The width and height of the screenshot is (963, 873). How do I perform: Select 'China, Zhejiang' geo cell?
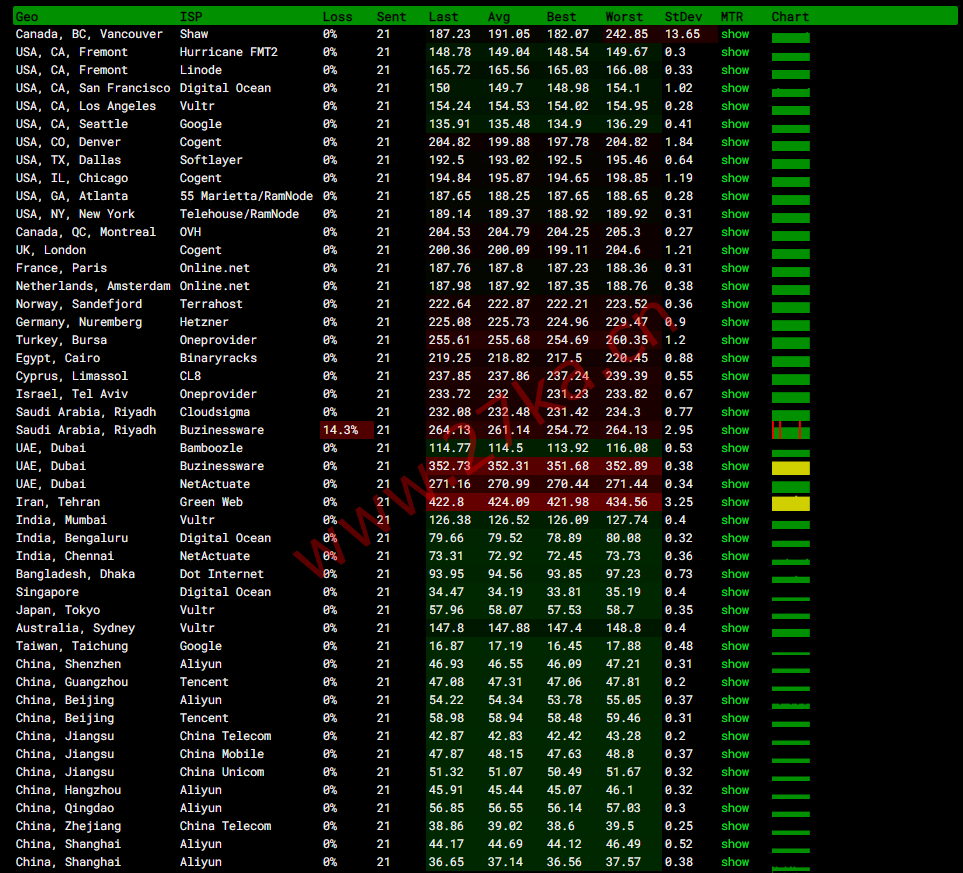point(68,826)
